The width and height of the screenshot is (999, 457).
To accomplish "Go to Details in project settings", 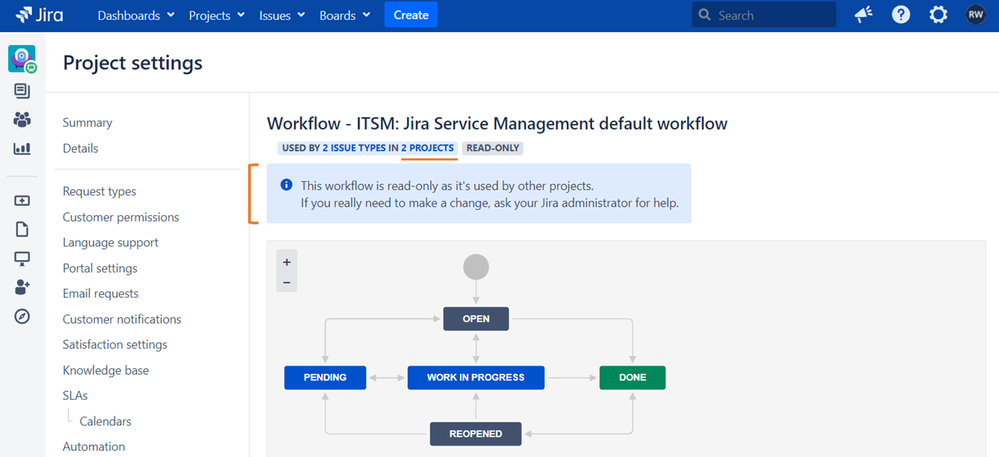I will click(80, 149).
